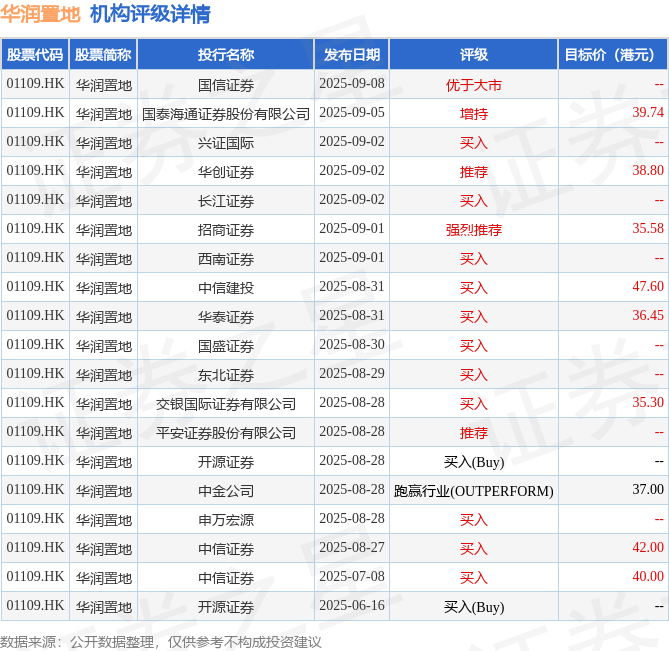
Task: Click the target price 35.58
Action: pyautogui.click(x=648, y=228)
